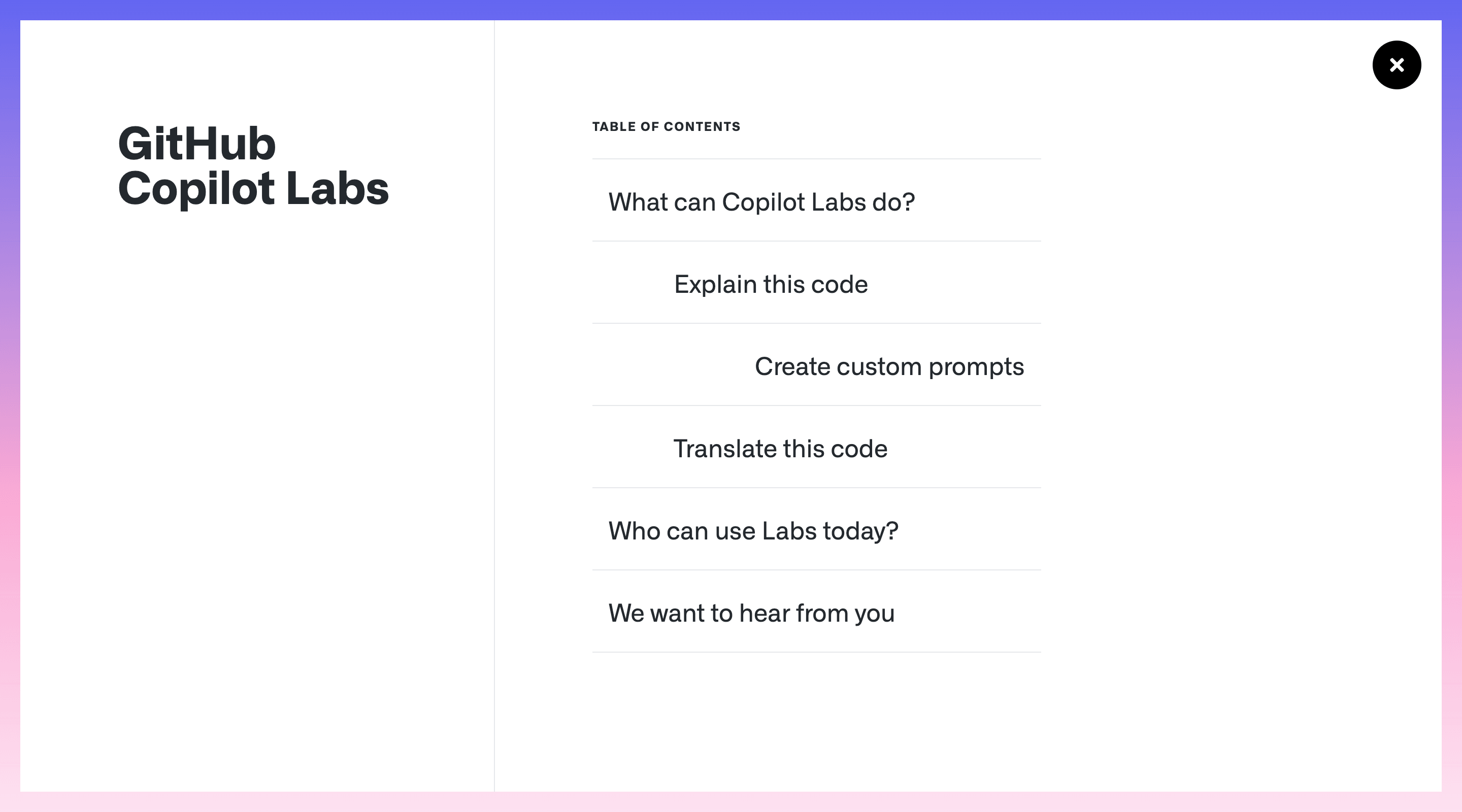Open 'Create custom prompts' section

(x=889, y=365)
